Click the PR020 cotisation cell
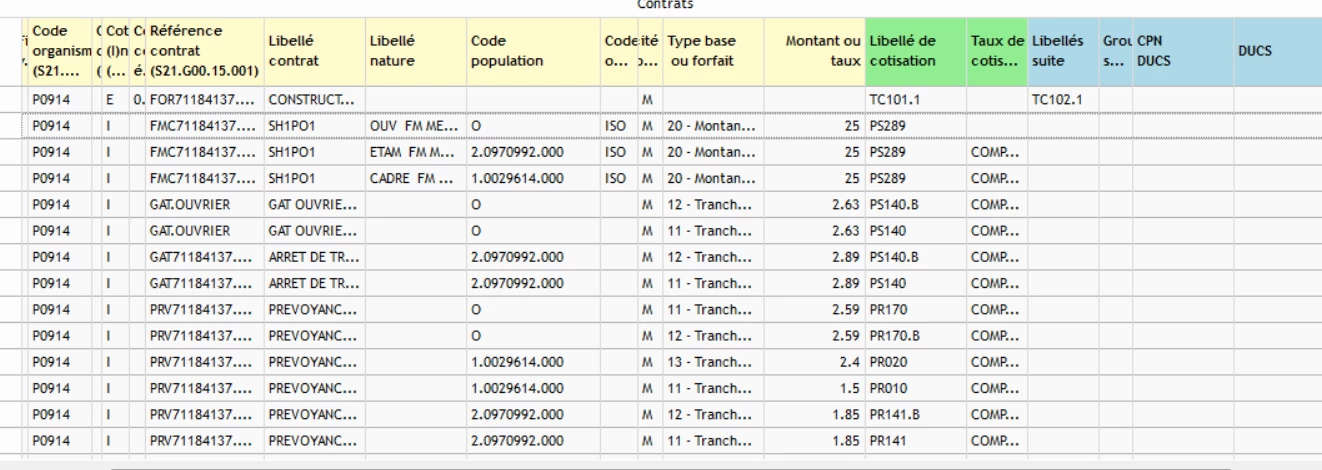The image size is (1322, 470). point(916,361)
